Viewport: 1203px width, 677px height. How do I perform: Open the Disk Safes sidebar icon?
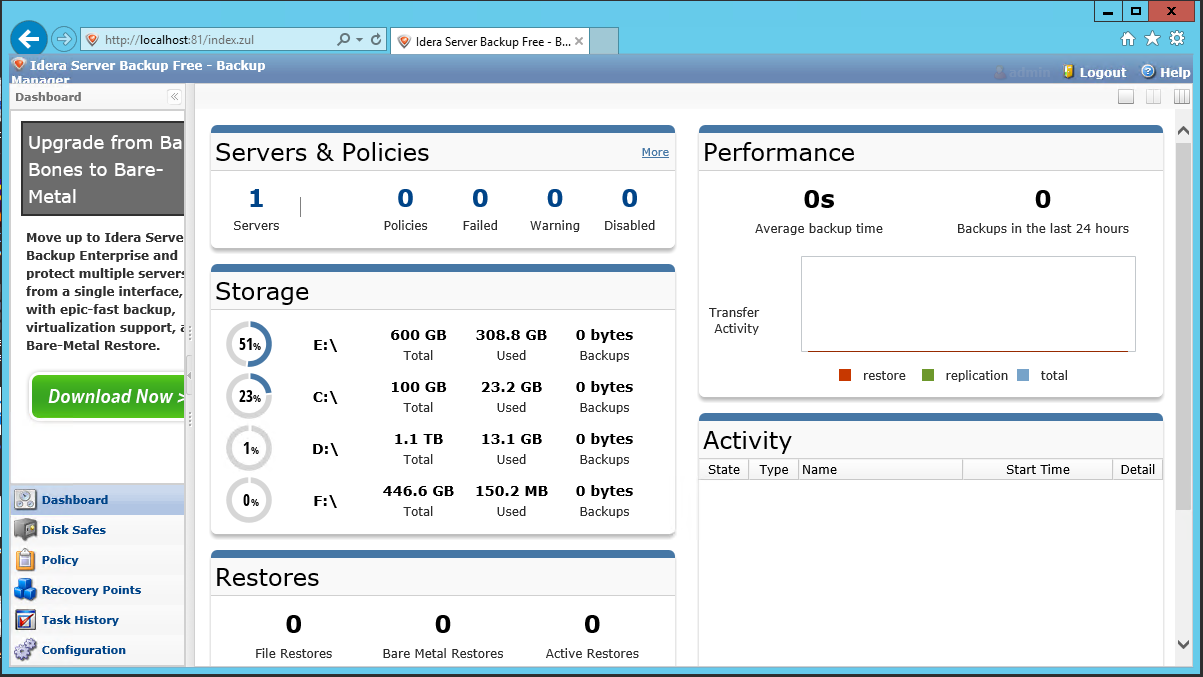[x=25, y=530]
